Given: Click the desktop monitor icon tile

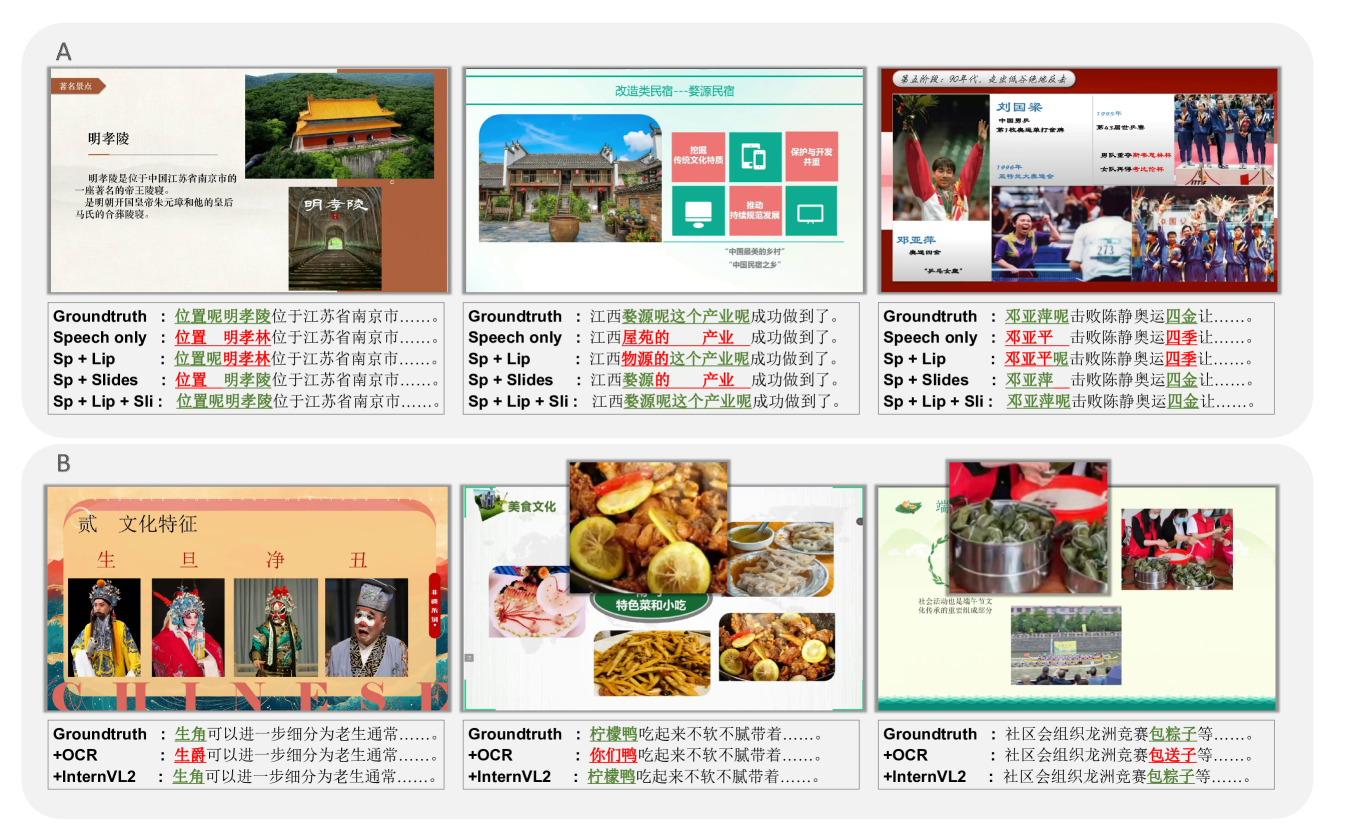Looking at the screenshot, I should click(698, 211).
